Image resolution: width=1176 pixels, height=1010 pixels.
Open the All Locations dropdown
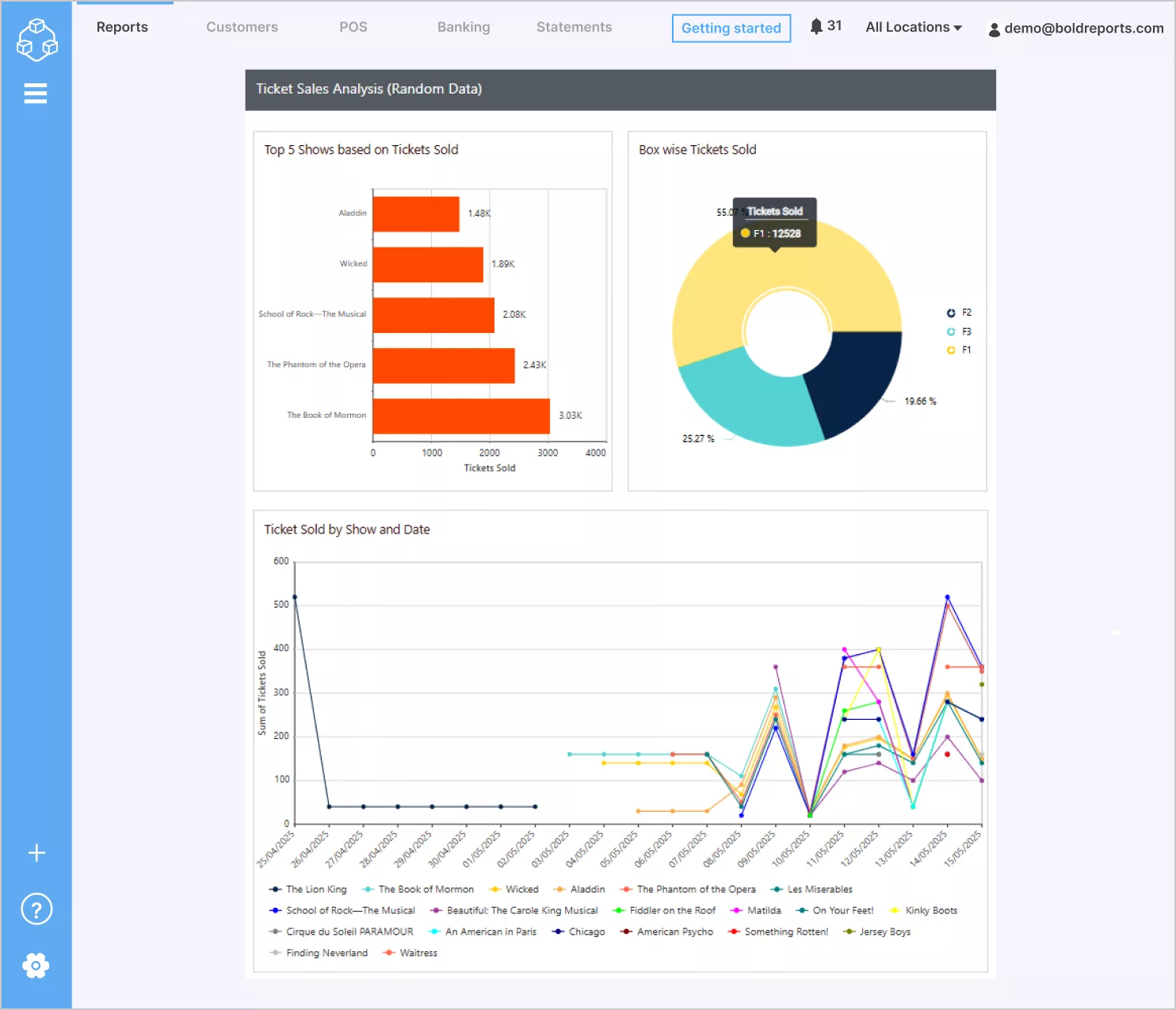coord(913,27)
